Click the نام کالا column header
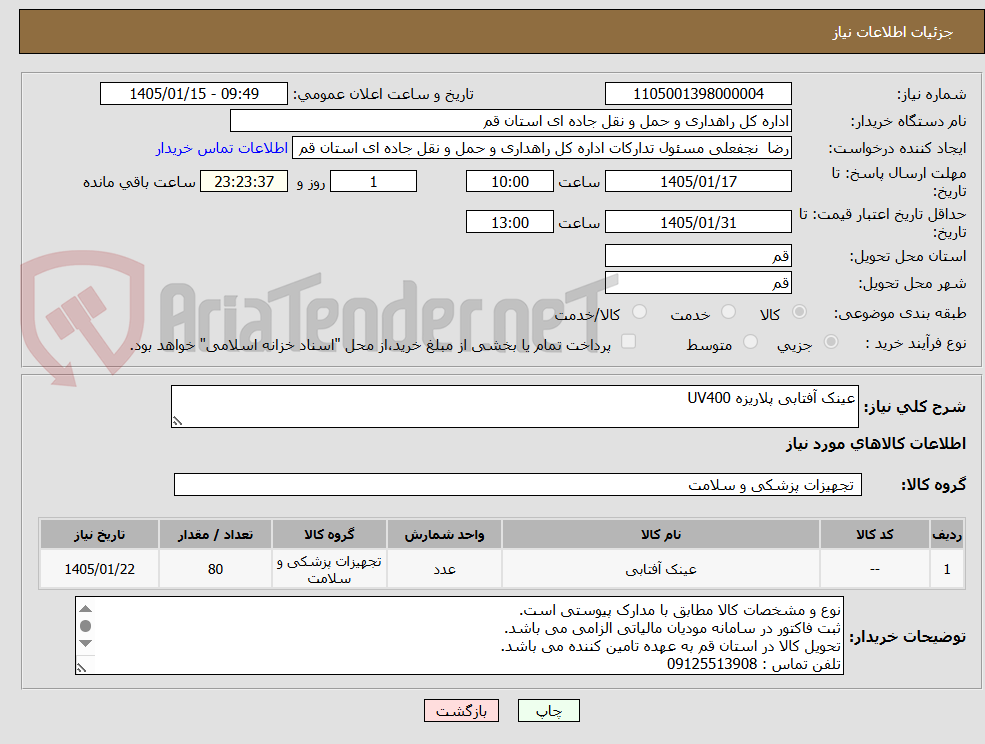 click(661, 534)
